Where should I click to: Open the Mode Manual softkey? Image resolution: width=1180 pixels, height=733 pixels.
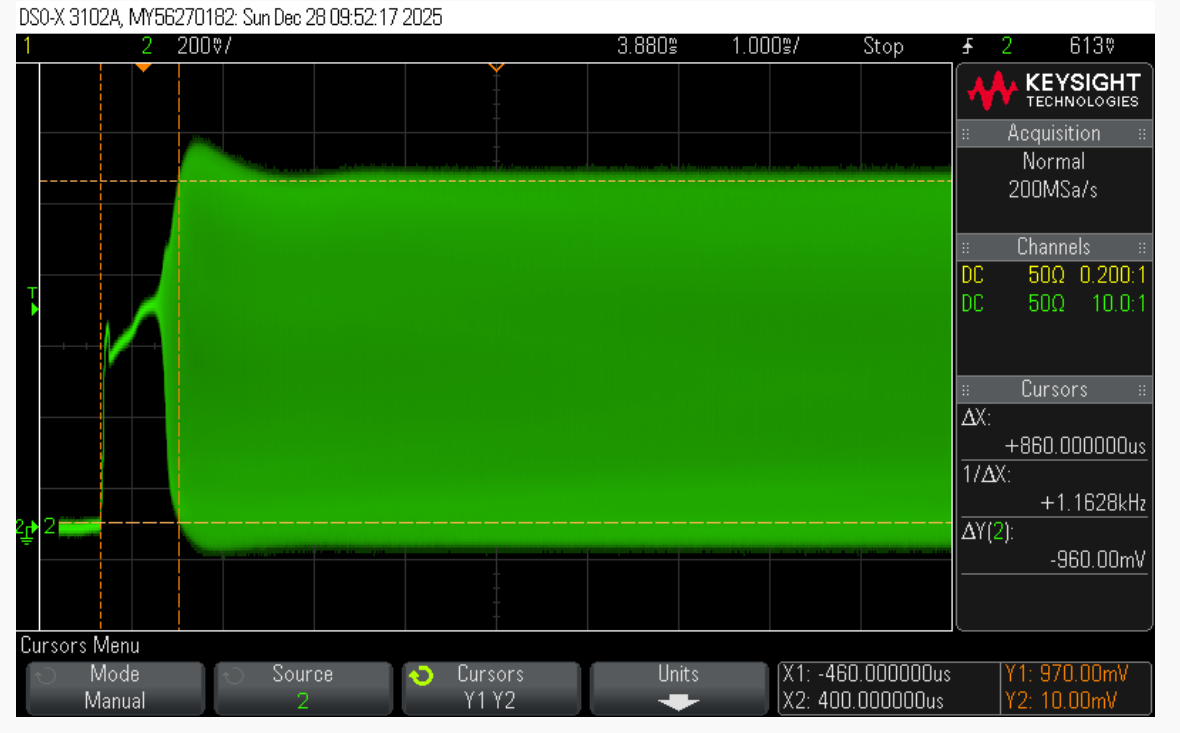point(115,688)
